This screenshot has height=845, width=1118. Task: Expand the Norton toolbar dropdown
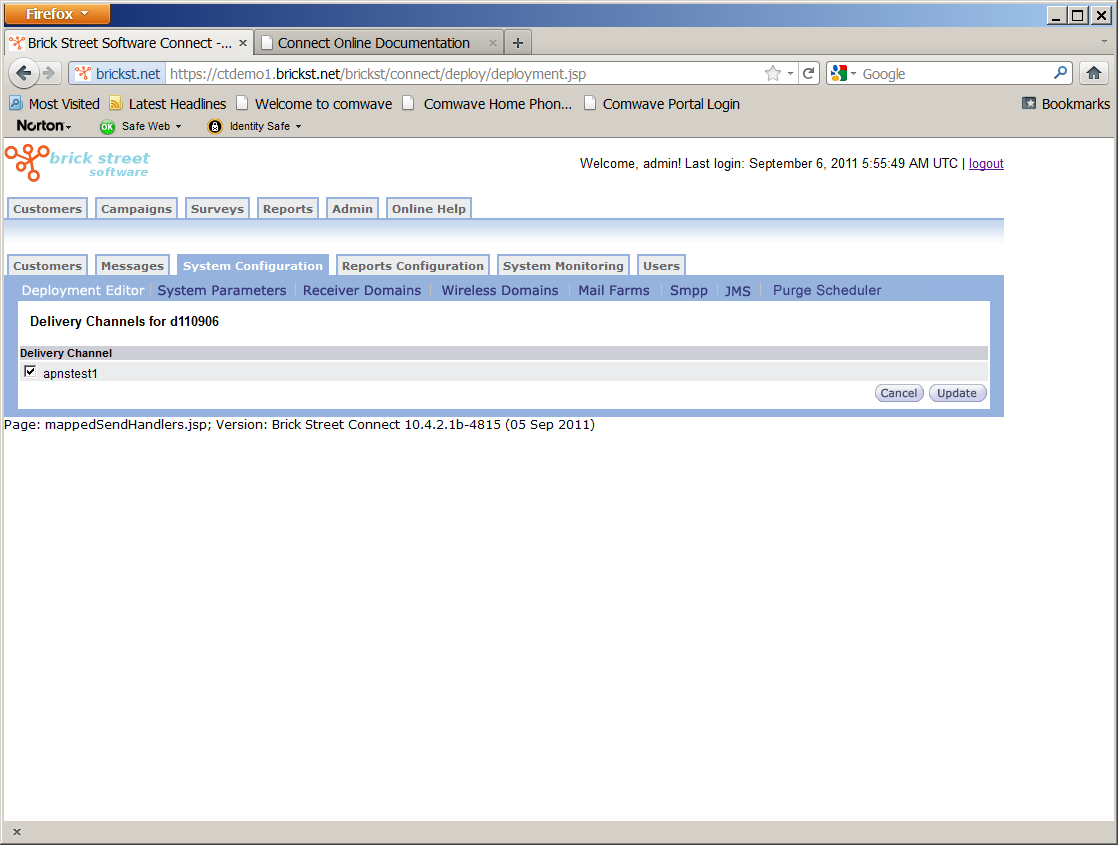[x=44, y=126]
